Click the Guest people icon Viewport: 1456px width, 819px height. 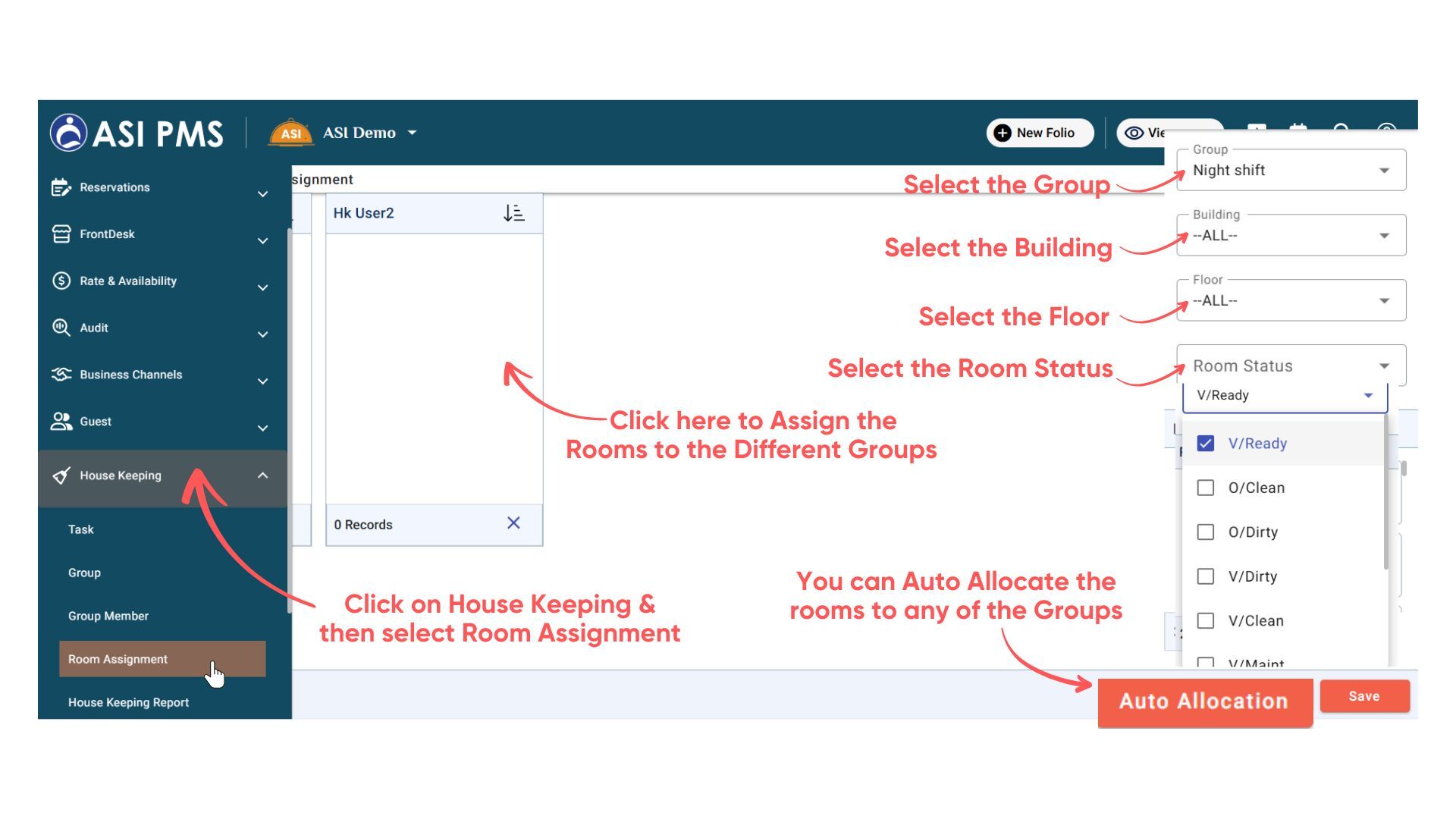point(61,422)
